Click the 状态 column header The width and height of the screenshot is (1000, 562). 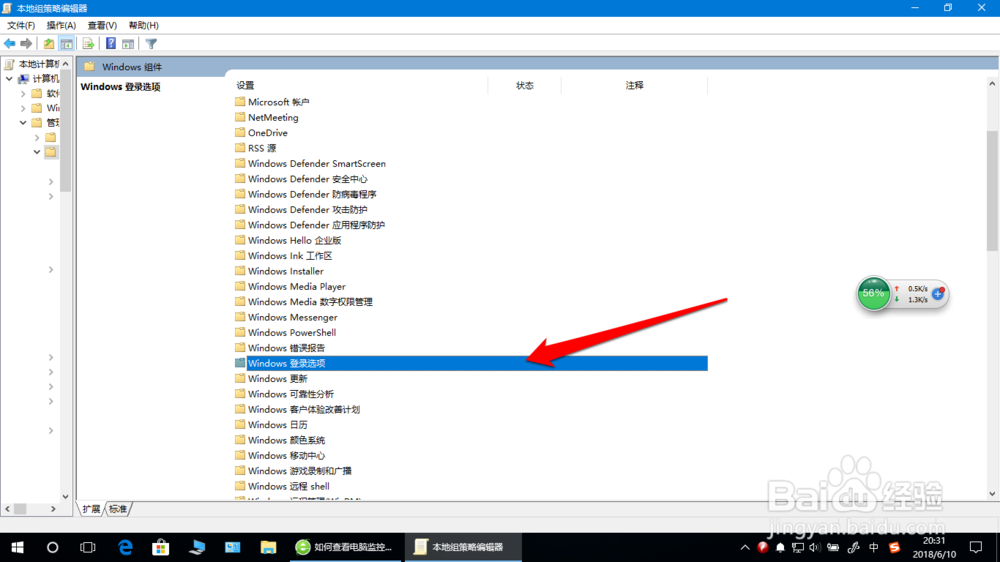(x=525, y=85)
